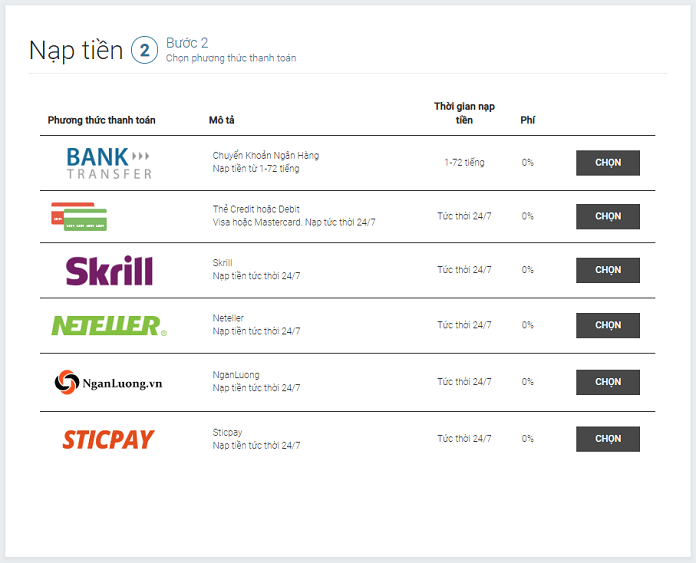Screen dimensions: 696x563
Task: Click 'Thẻ Credit hoặc Debit' description text
Action: (256, 209)
